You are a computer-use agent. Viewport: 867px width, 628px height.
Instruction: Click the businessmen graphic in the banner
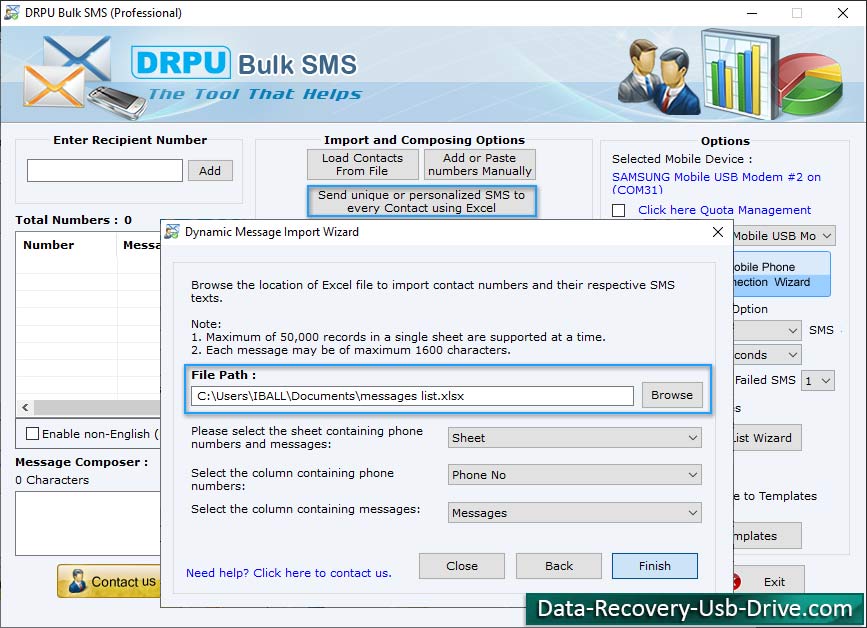tap(659, 76)
